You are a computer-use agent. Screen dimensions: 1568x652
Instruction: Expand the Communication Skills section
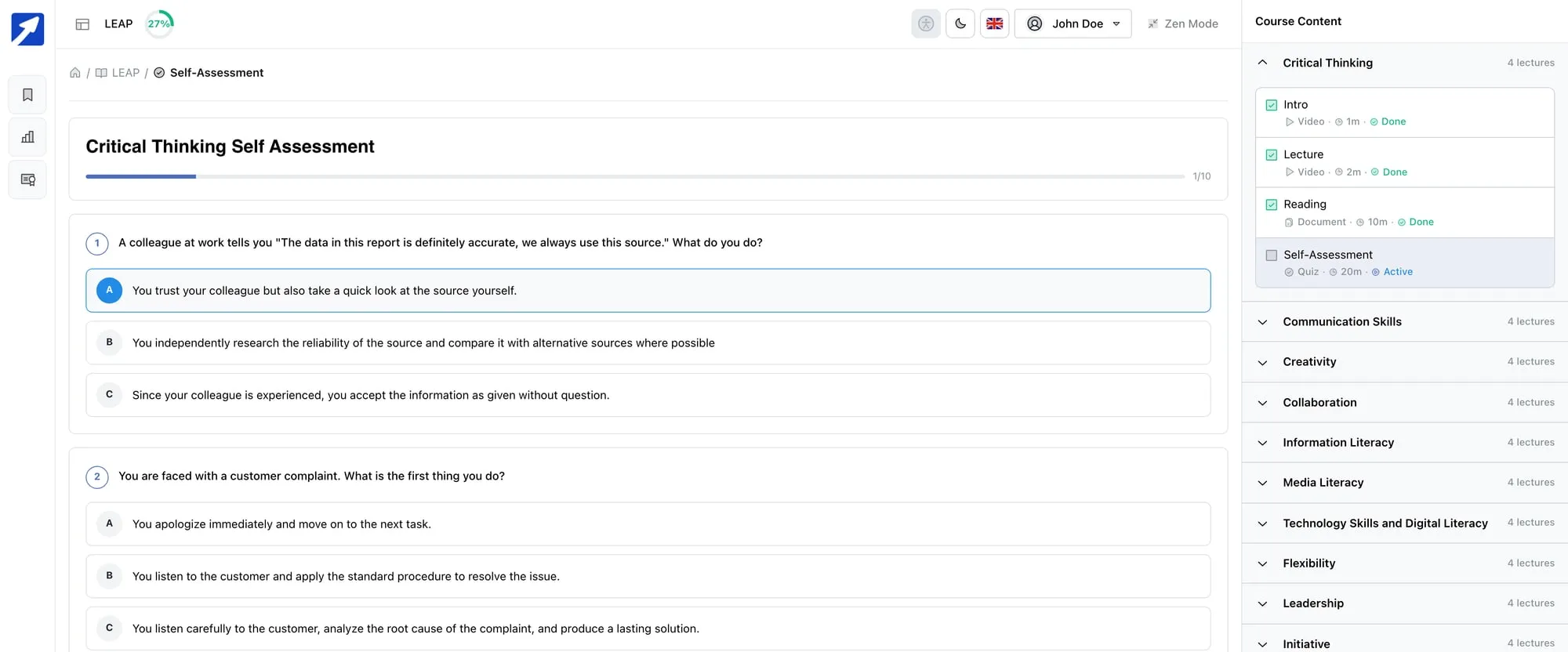(1405, 322)
